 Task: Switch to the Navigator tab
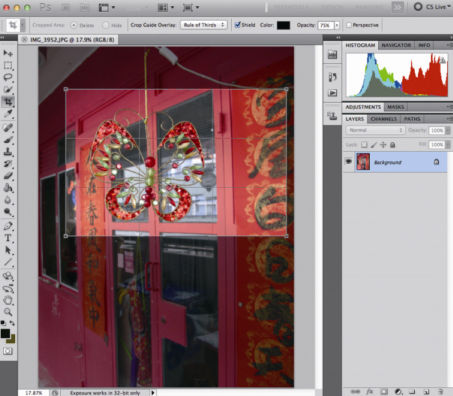tap(396, 45)
